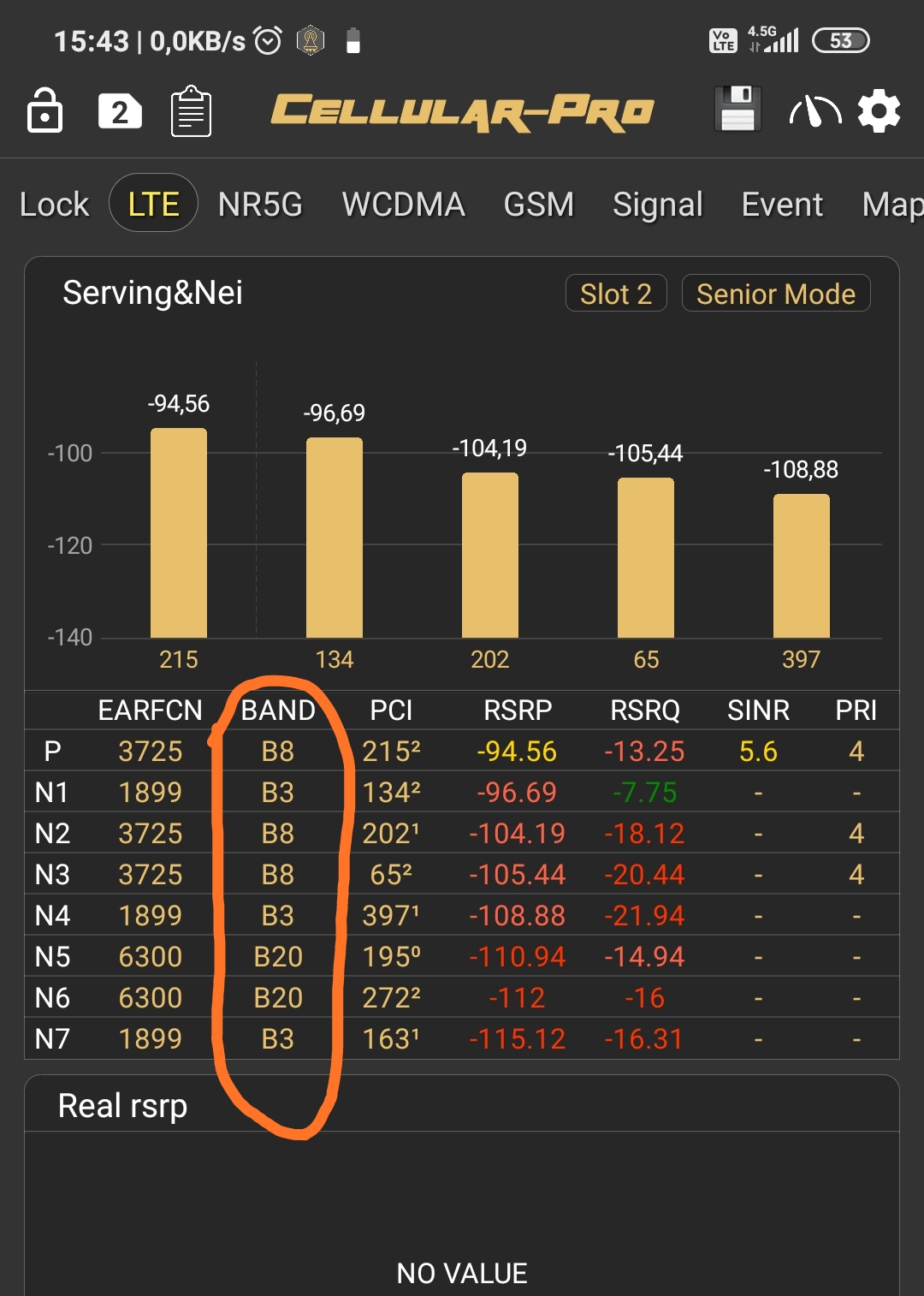The width and height of the screenshot is (924, 1296).
Task: Tap the B20 band cell in N5 row
Action: point(278,957)
